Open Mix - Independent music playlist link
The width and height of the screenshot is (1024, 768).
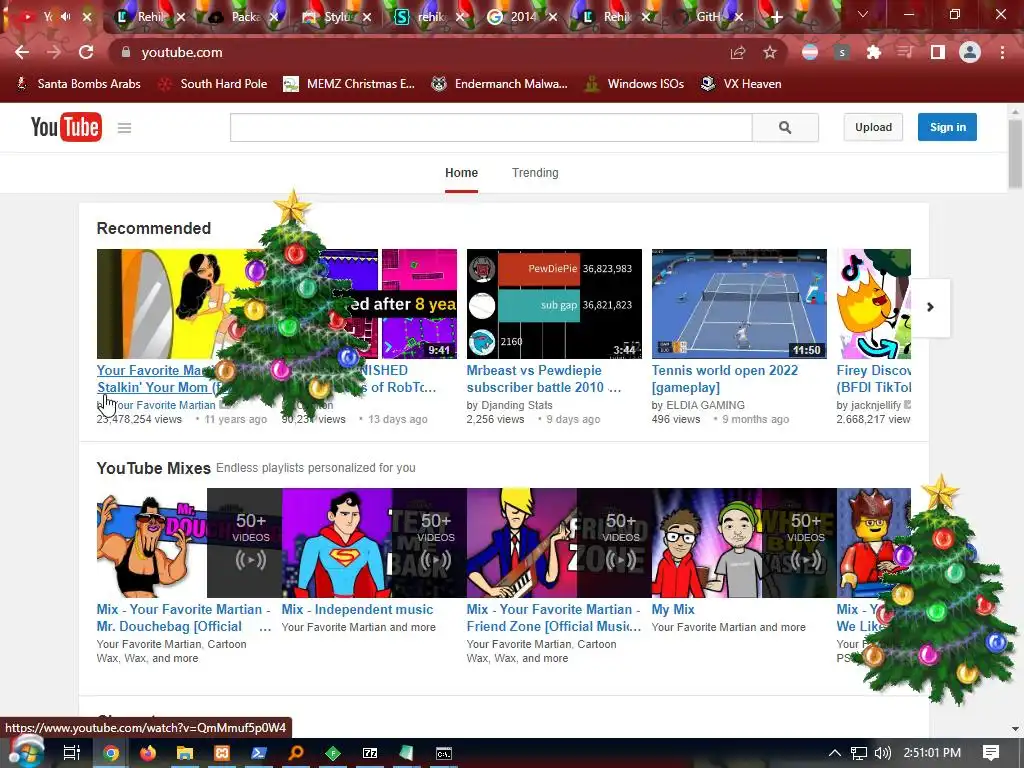click(x=357, y=609)
